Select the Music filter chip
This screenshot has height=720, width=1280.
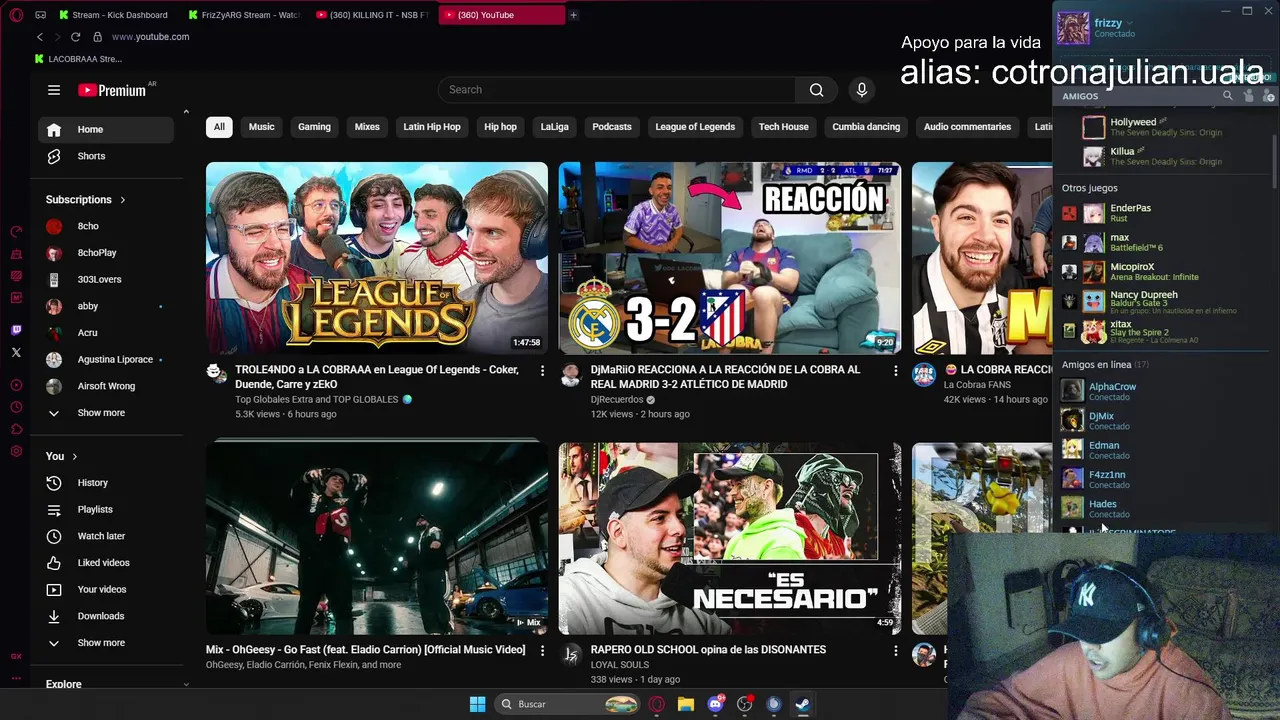[x=261, y=127]
